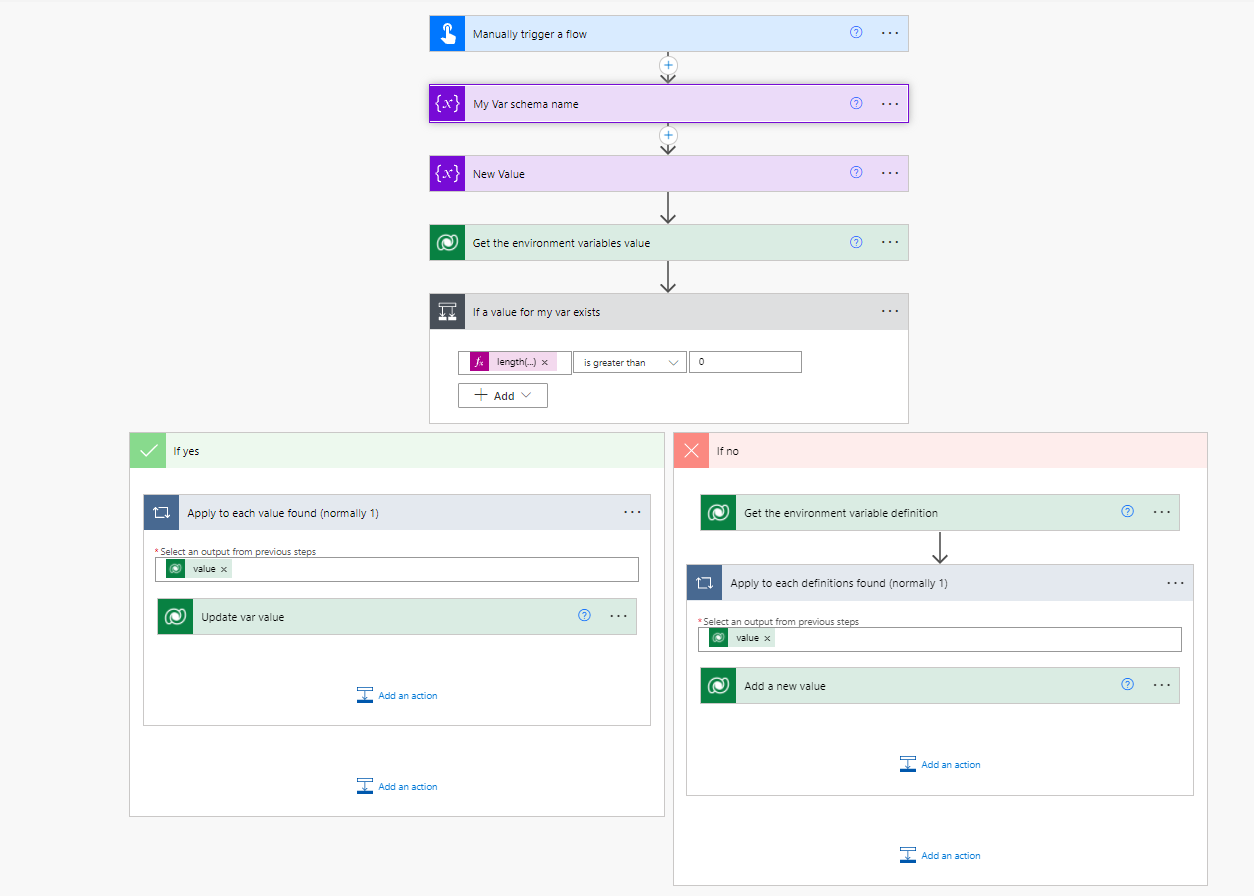Click the If no branch header
This screenshot has width=1254, height=896.
coord(940,450)
